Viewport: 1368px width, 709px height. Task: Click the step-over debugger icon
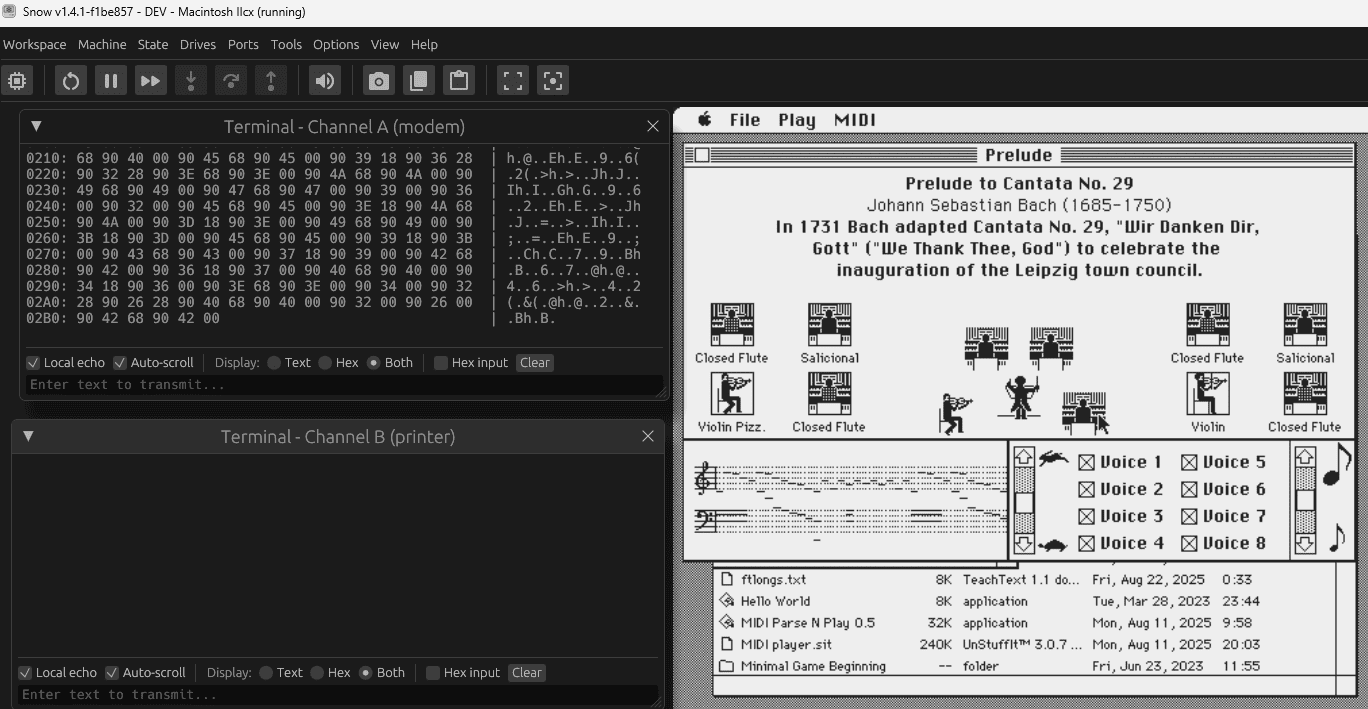230,81
